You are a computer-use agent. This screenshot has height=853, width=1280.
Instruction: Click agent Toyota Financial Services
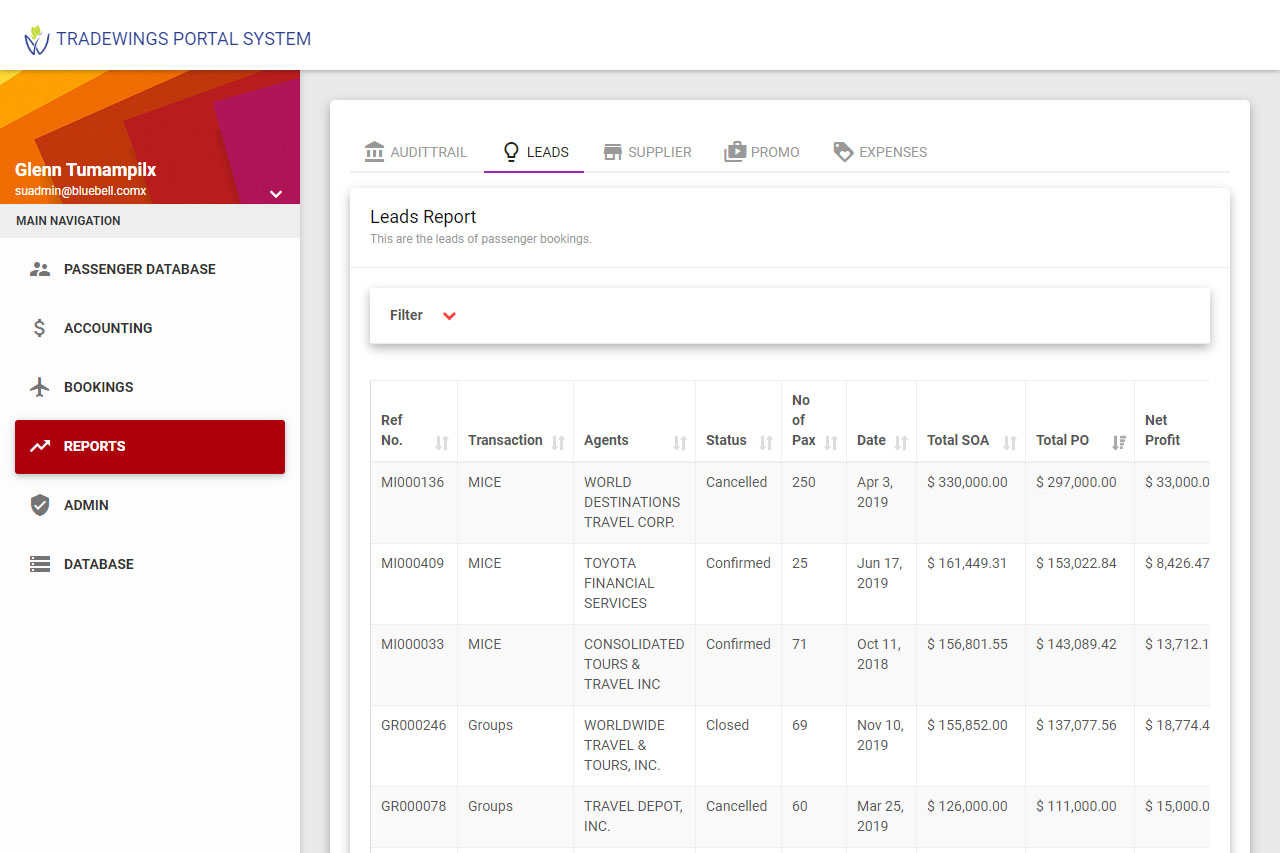(x=619, y=583)
